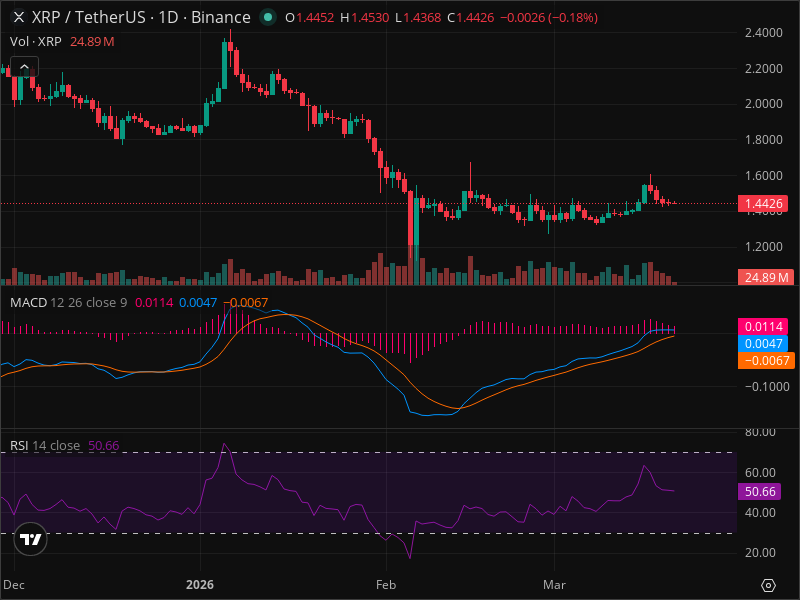Click the 1.6000 price scale label
This screenshot has width=800, height=600.
coord(763,176)
